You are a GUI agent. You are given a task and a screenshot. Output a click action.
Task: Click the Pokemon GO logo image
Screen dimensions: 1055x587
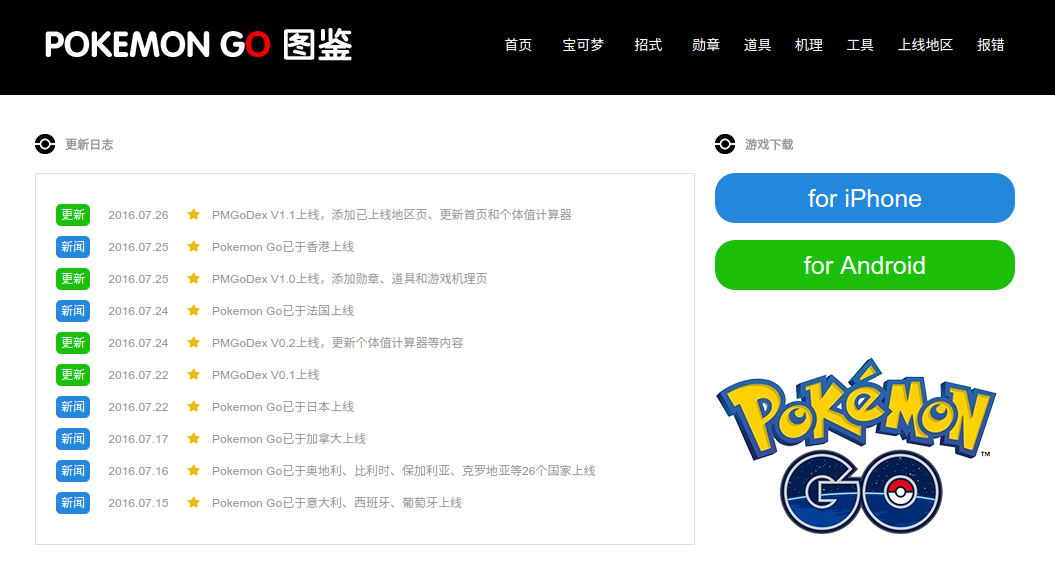click(856, 446)
